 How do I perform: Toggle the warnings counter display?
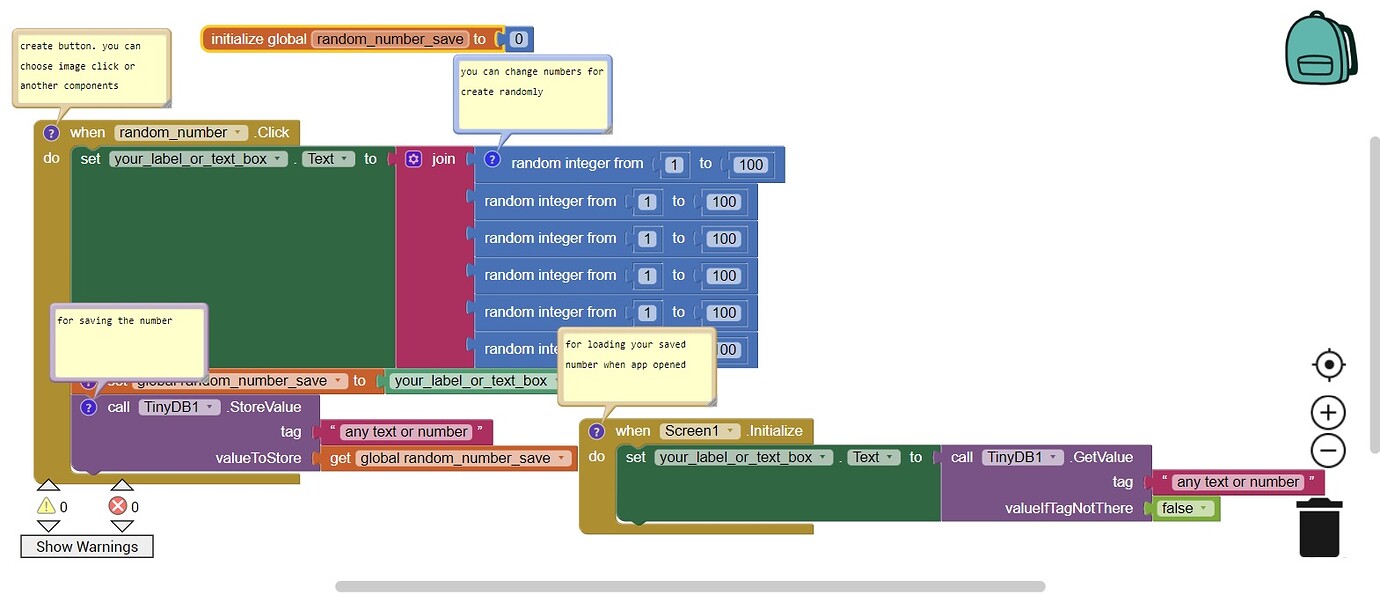click(48, 506)
